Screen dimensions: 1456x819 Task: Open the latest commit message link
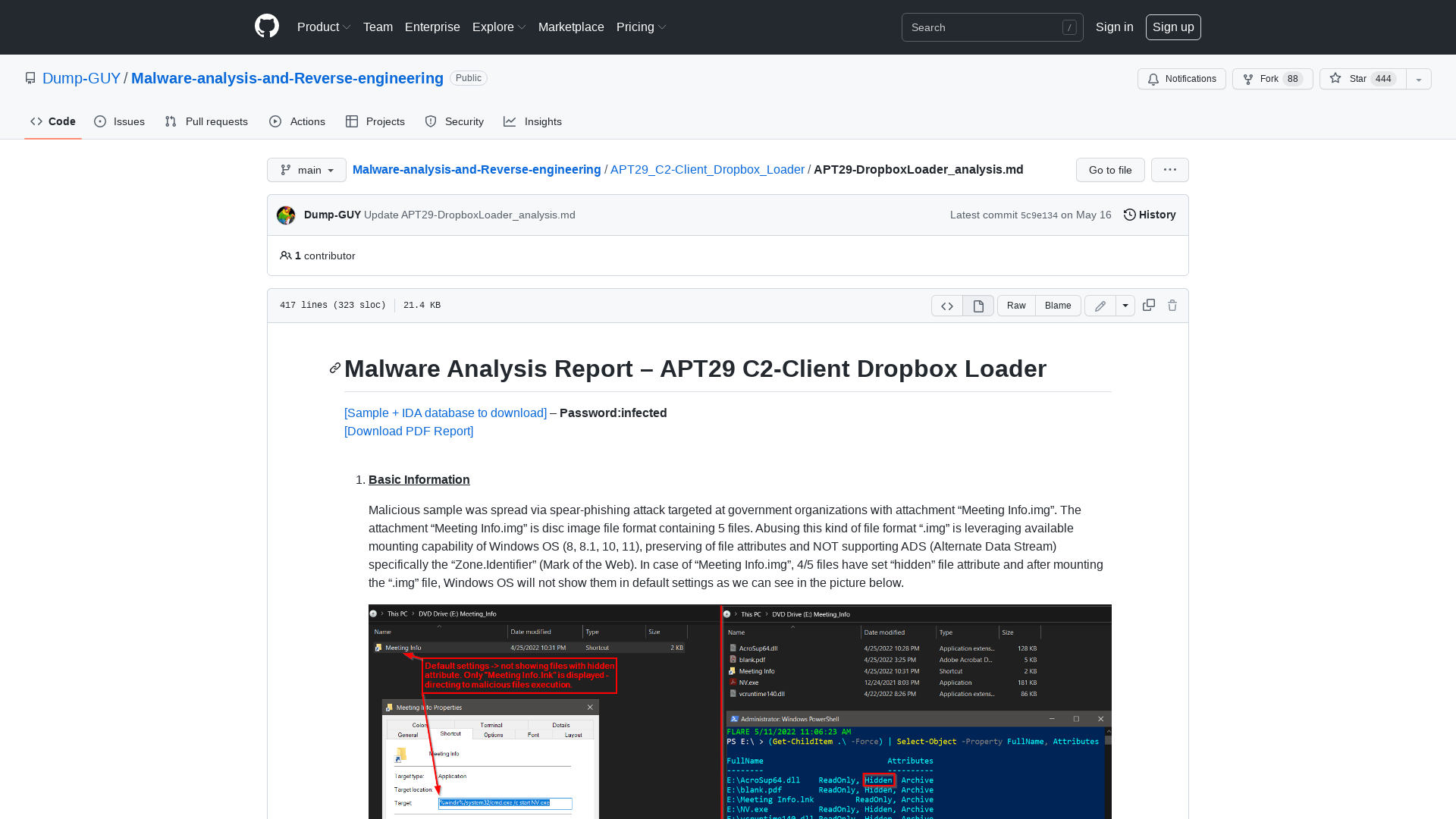(469, 215)
